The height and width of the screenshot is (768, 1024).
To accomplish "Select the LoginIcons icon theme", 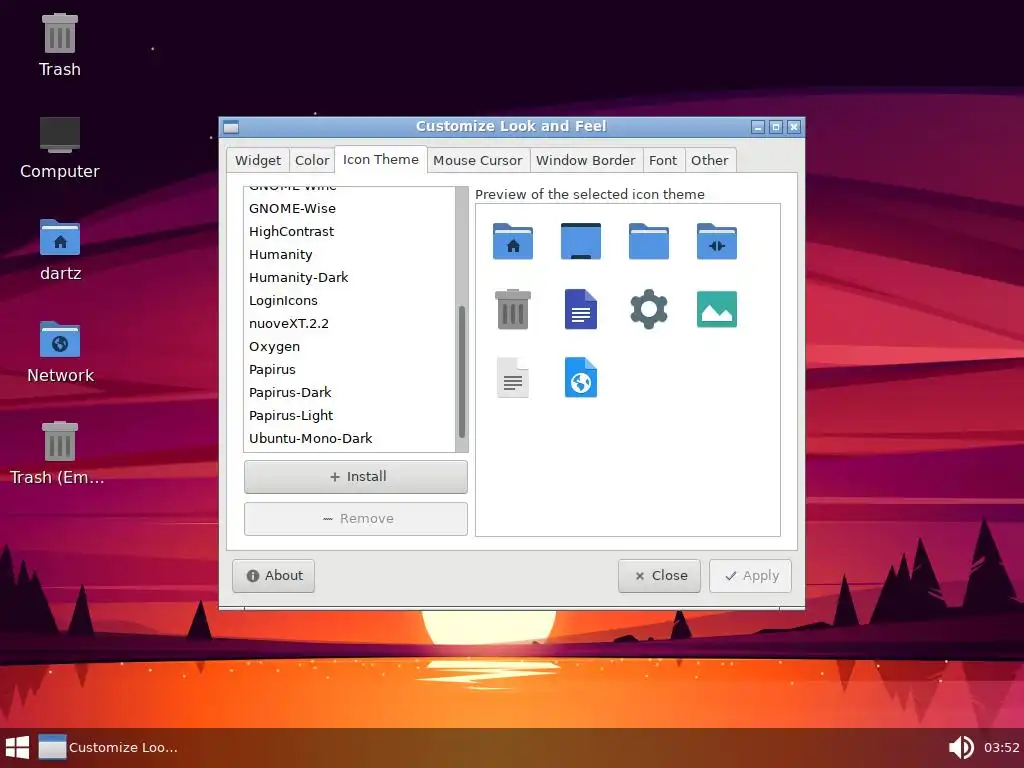I will tap(349, 300).
